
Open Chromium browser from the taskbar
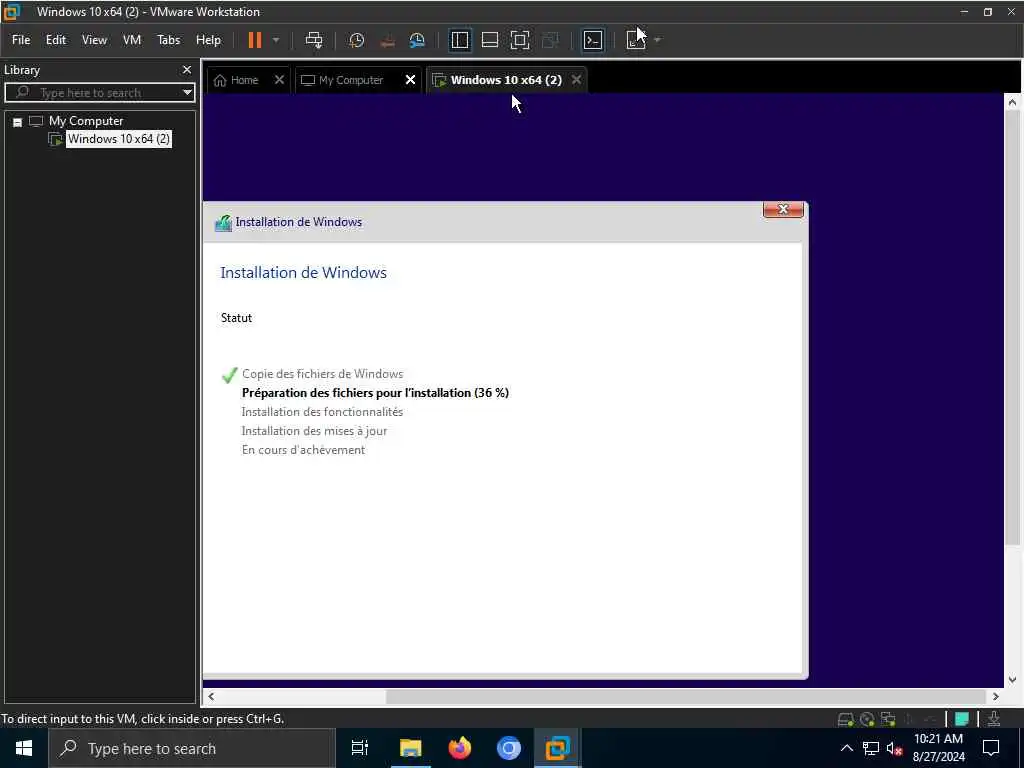point(509,748)
